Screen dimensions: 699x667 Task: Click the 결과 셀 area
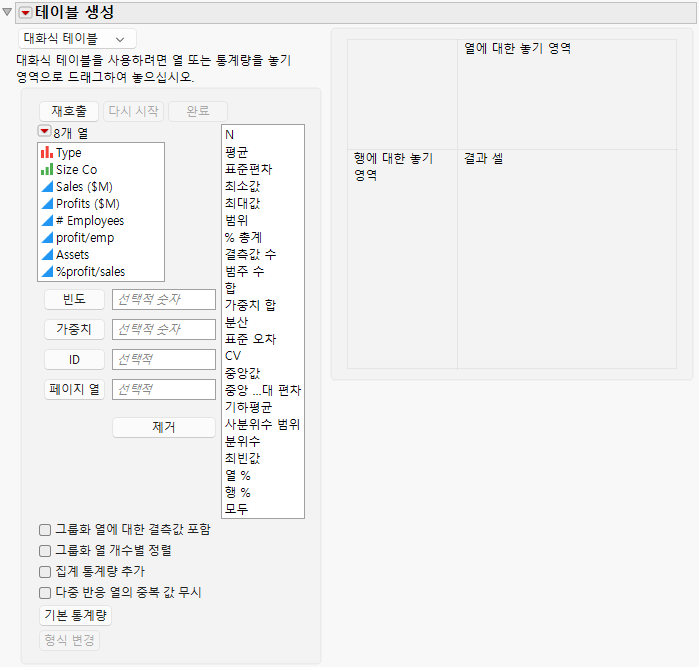(x=567, y=259)
